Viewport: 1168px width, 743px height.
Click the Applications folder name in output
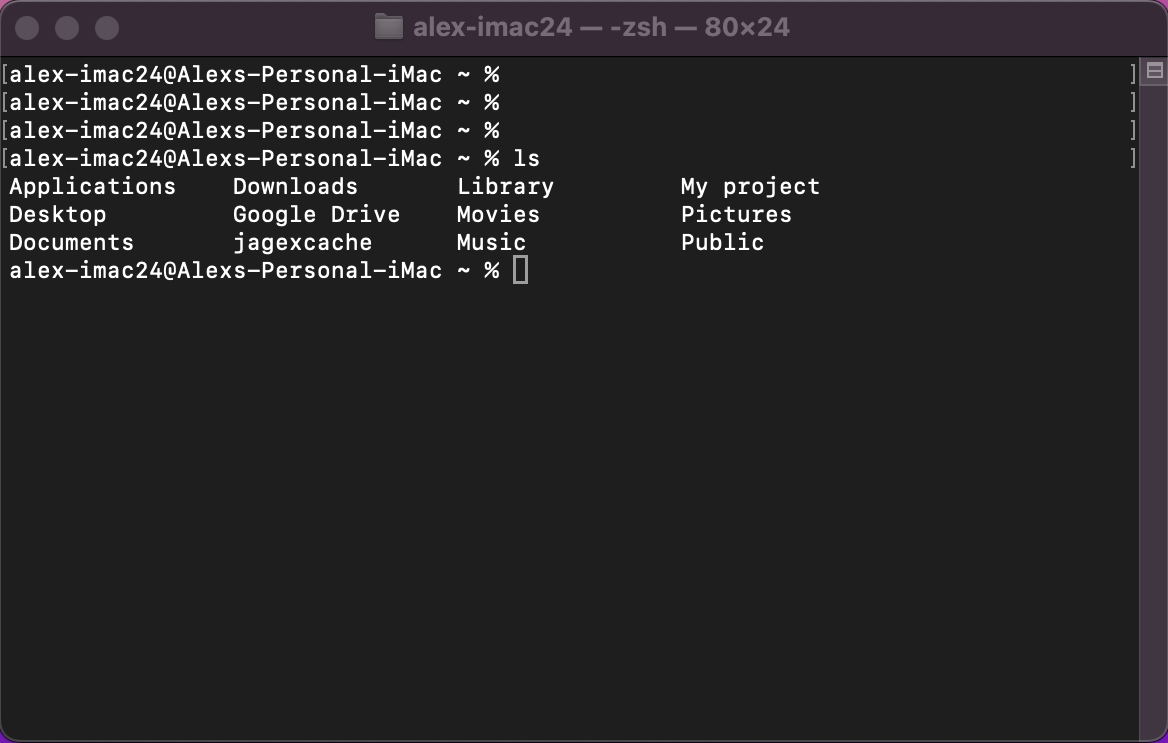[92, 186]
